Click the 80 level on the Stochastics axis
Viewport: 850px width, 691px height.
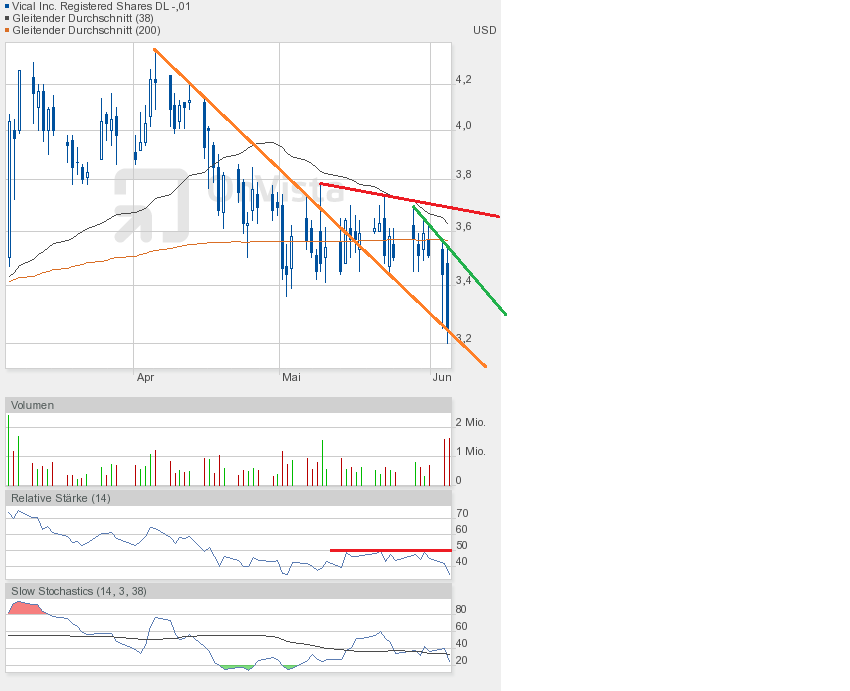[x=461, y=610]
